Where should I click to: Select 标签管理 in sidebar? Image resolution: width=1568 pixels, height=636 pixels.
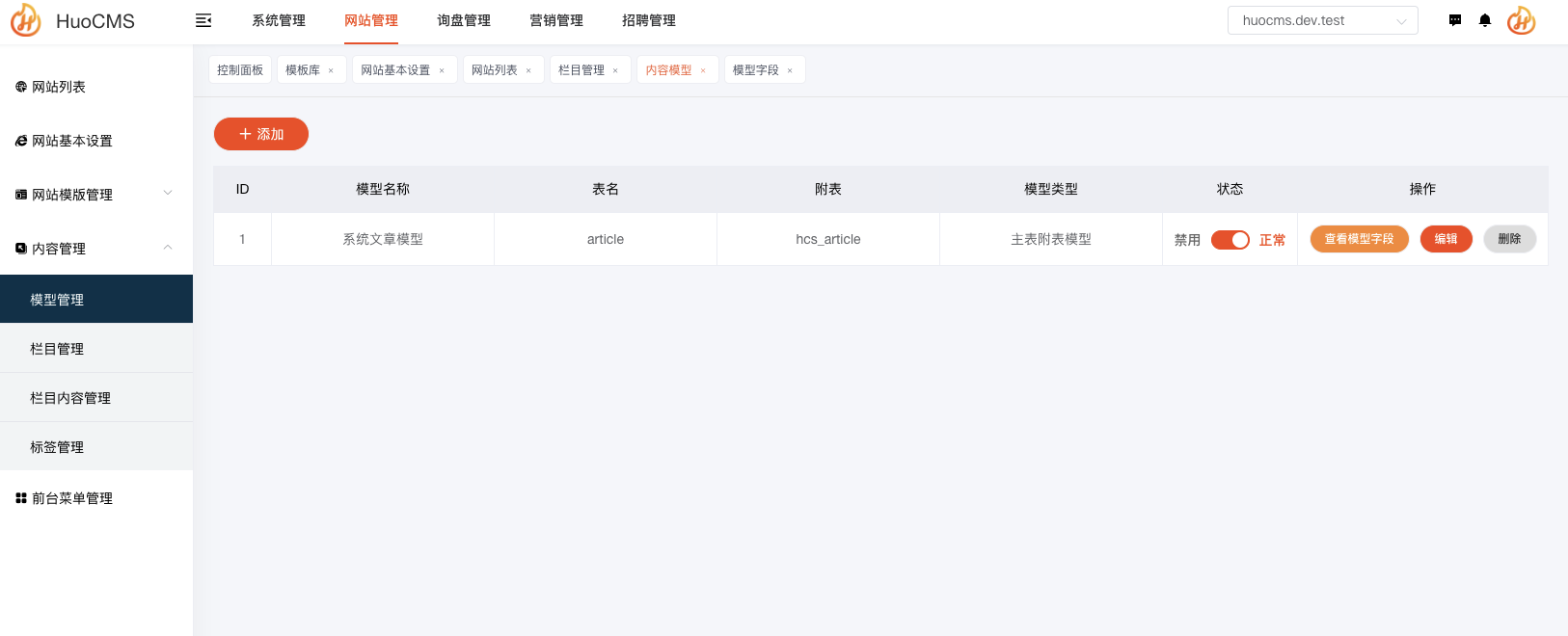pos(96,447)
